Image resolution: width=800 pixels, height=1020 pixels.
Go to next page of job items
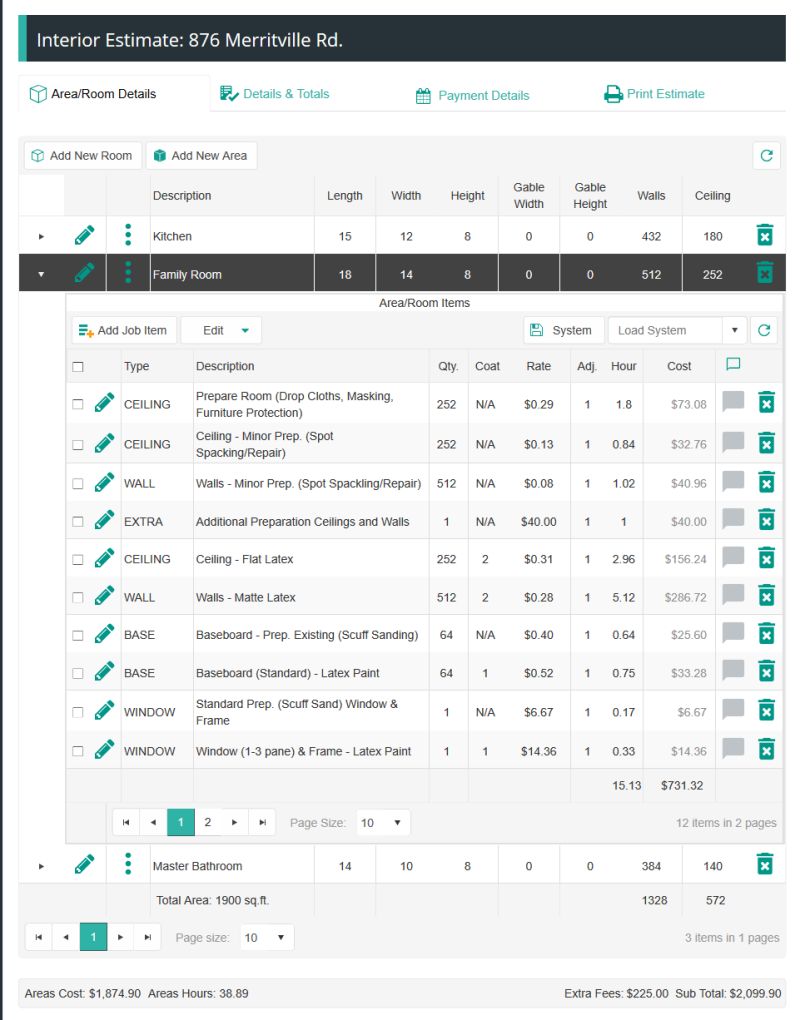(x=235, y=822)
